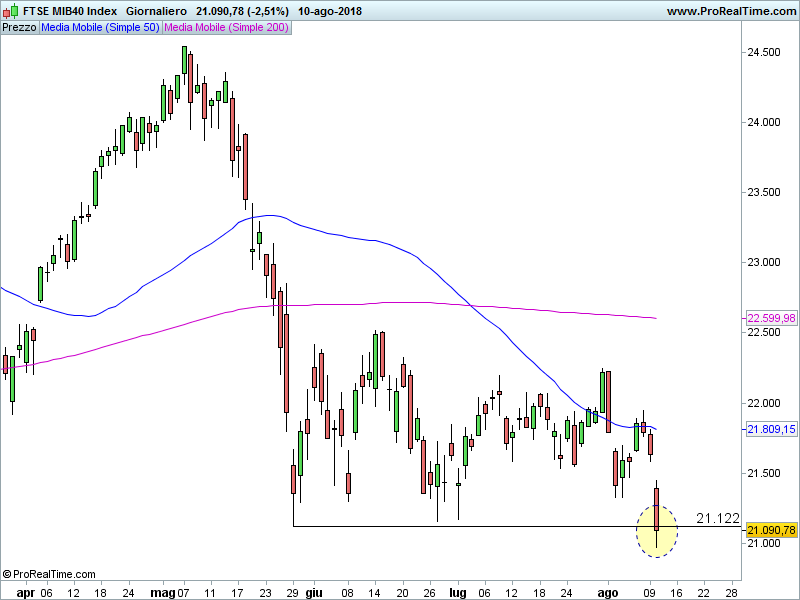Click the 21.122 support level label

[x=718, y=518]
